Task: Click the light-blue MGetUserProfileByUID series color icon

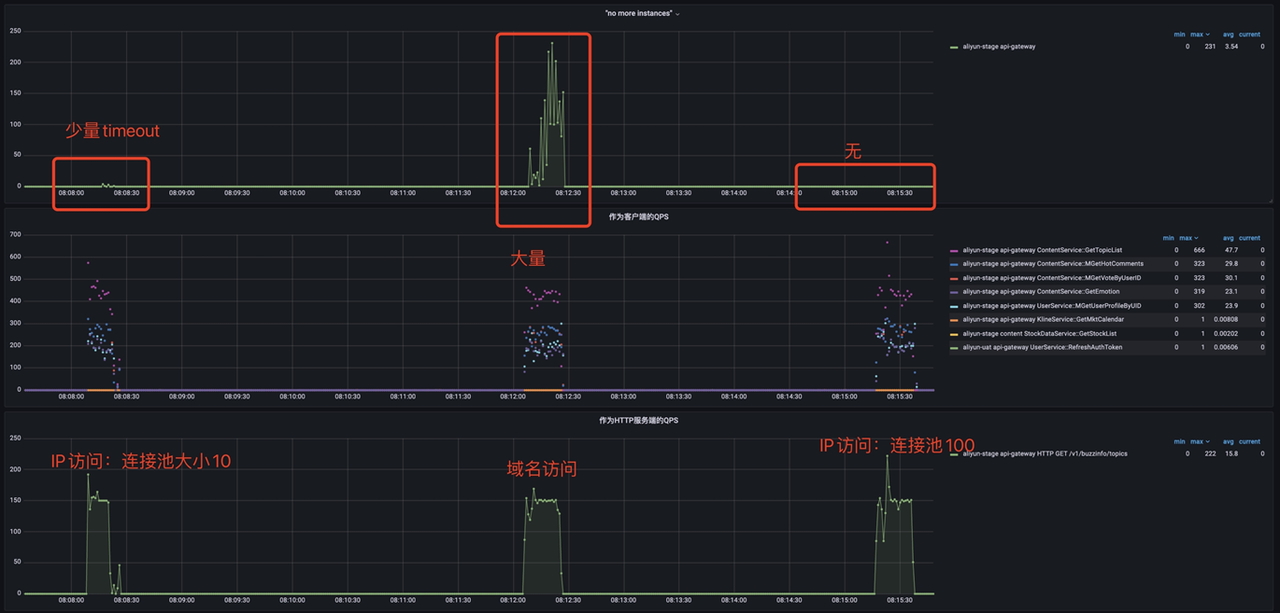Action: pos(954,306)
